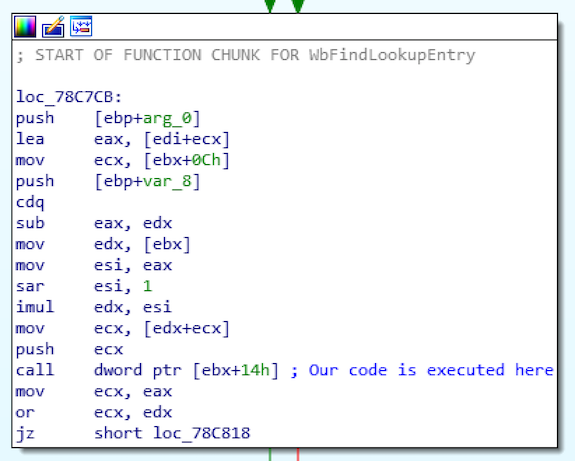Viewport: 575px width, 461px height.
Task: Select mov edx, [ebx] instruction
Action: (103, 244)
